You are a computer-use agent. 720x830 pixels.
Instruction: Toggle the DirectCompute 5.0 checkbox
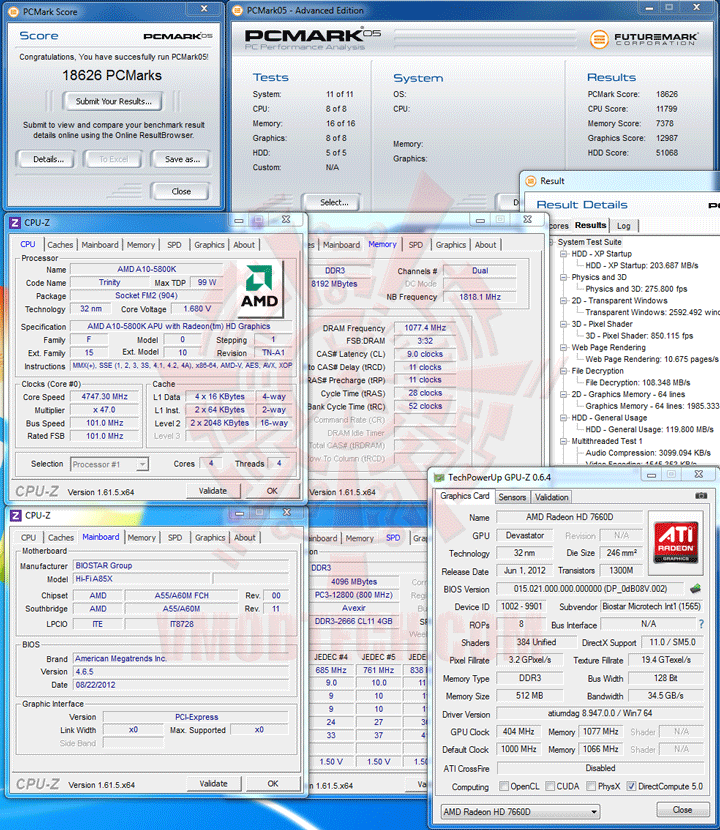[x=631, y=786]
